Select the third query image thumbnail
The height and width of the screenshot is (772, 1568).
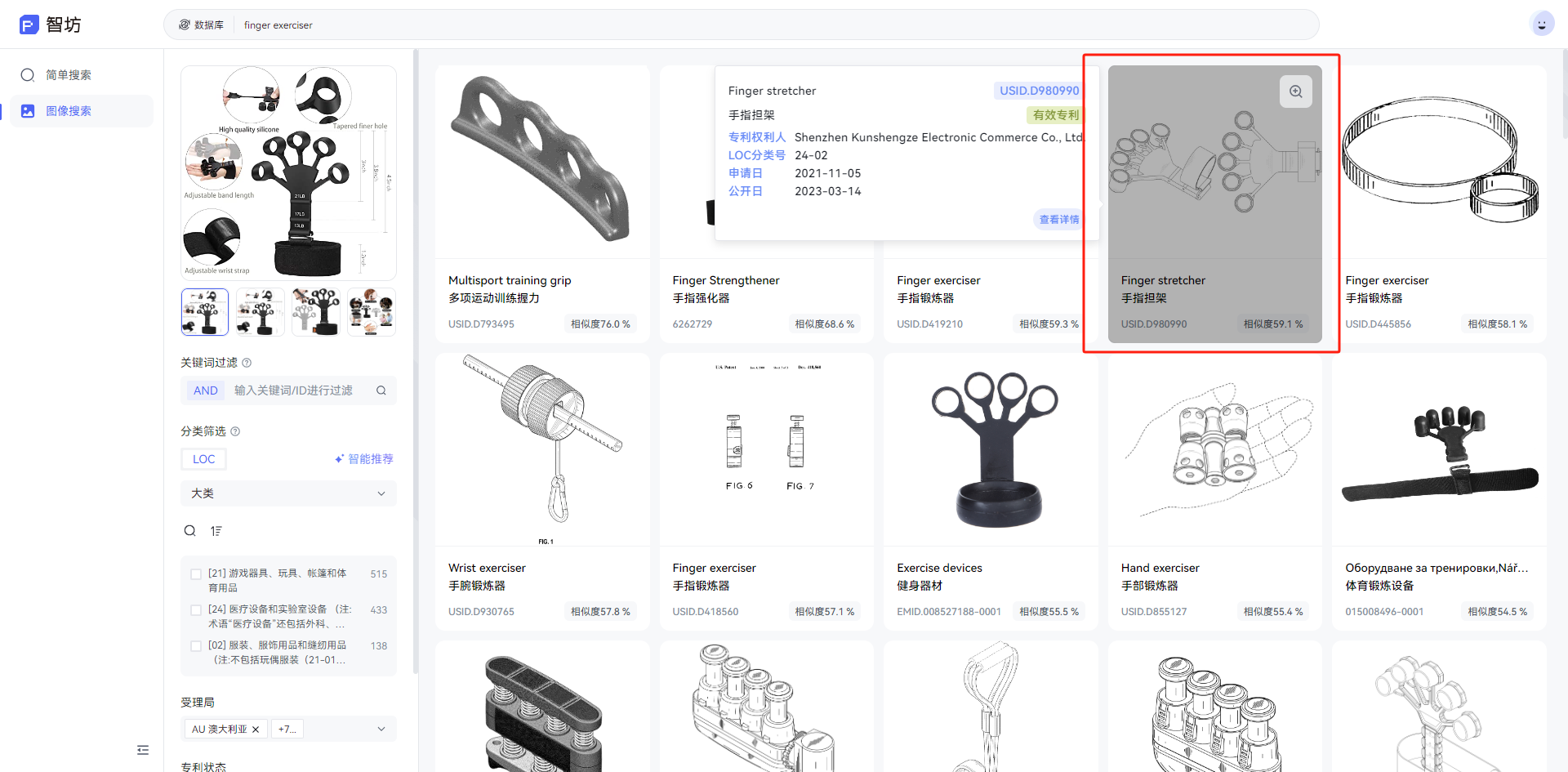point(316,312)
